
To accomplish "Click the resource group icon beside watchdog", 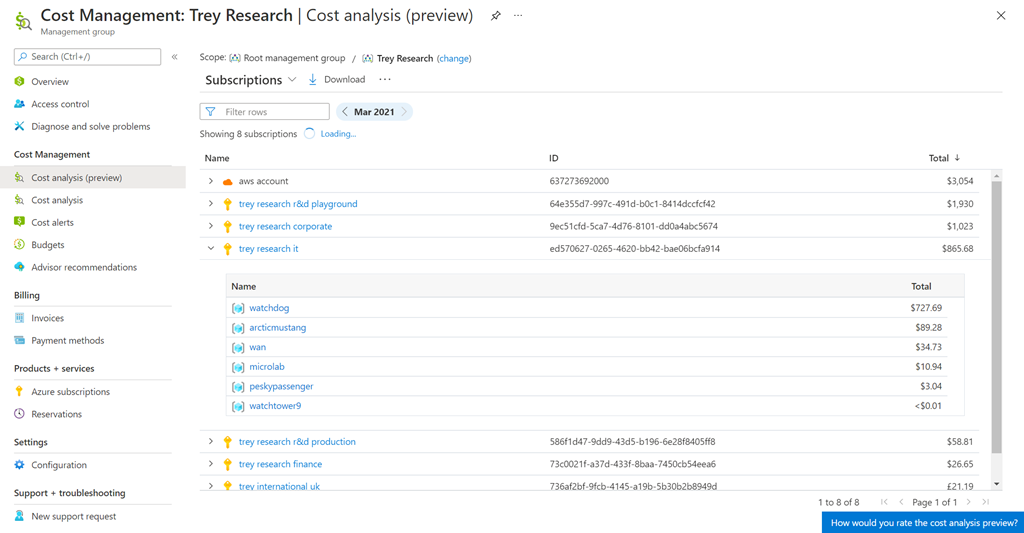I will click(x=238, y=308).
